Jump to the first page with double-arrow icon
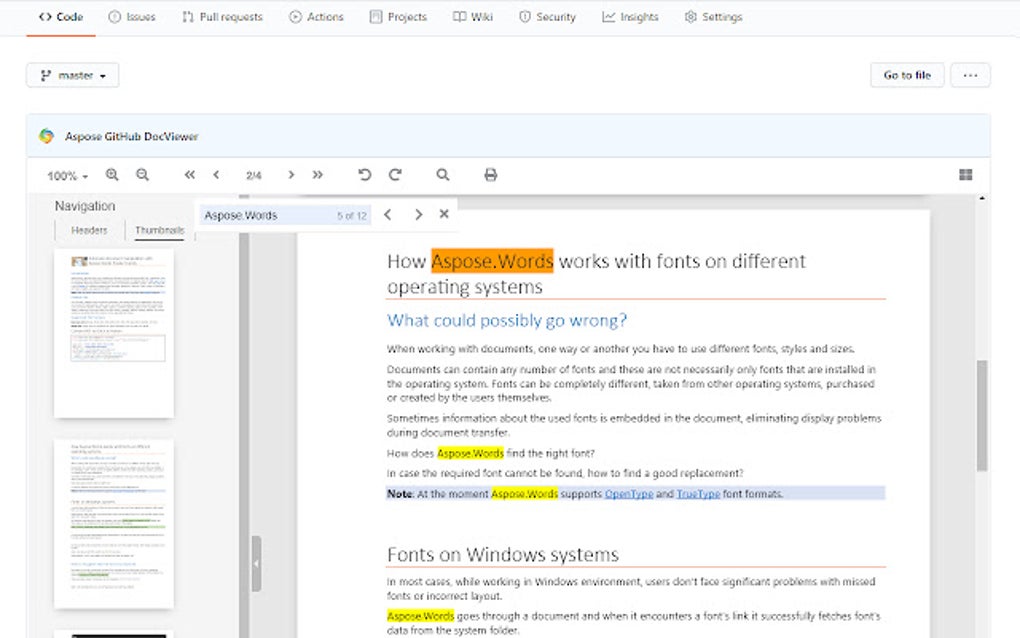The width and height of the screenshot is (1020, 638). point(189,174)
